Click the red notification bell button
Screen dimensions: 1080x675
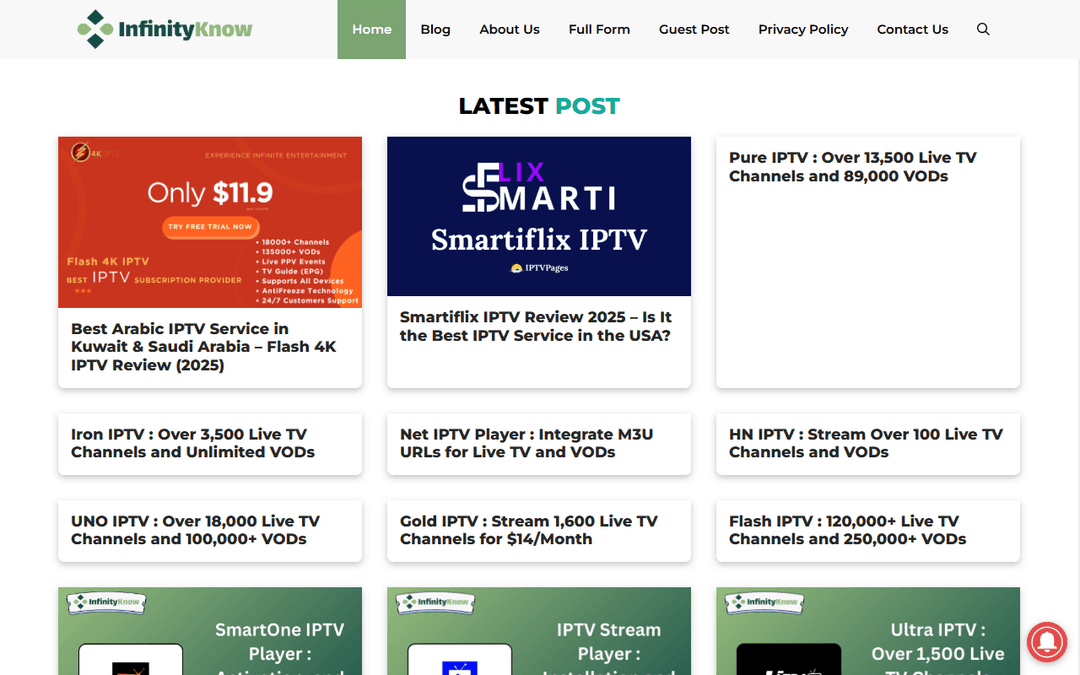pos(1046,641)
